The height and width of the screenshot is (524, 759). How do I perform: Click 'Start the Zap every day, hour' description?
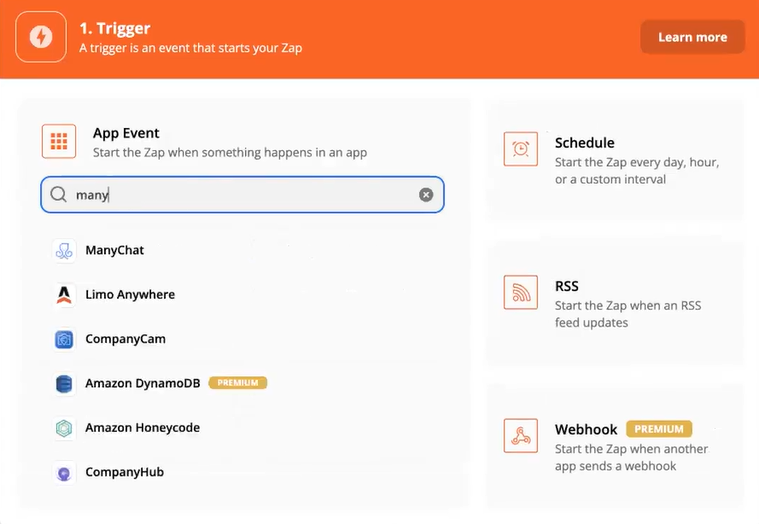[637, 171]
